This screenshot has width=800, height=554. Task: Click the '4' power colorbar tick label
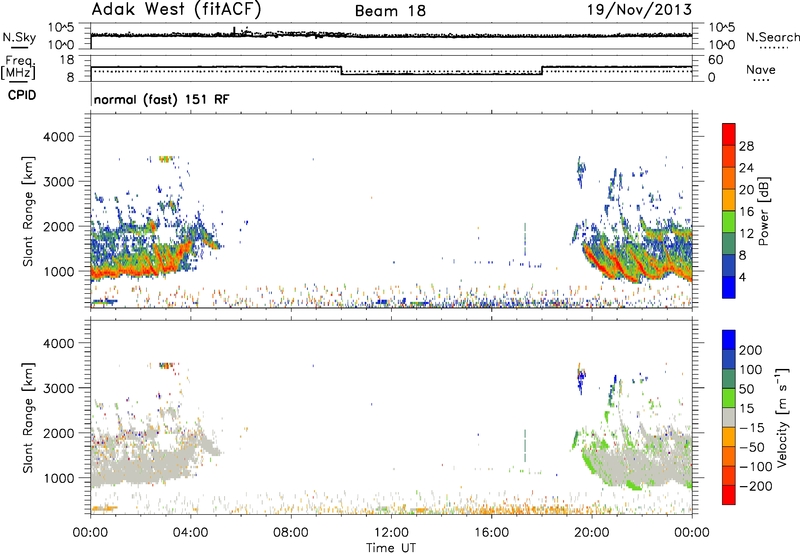point(742,278)
